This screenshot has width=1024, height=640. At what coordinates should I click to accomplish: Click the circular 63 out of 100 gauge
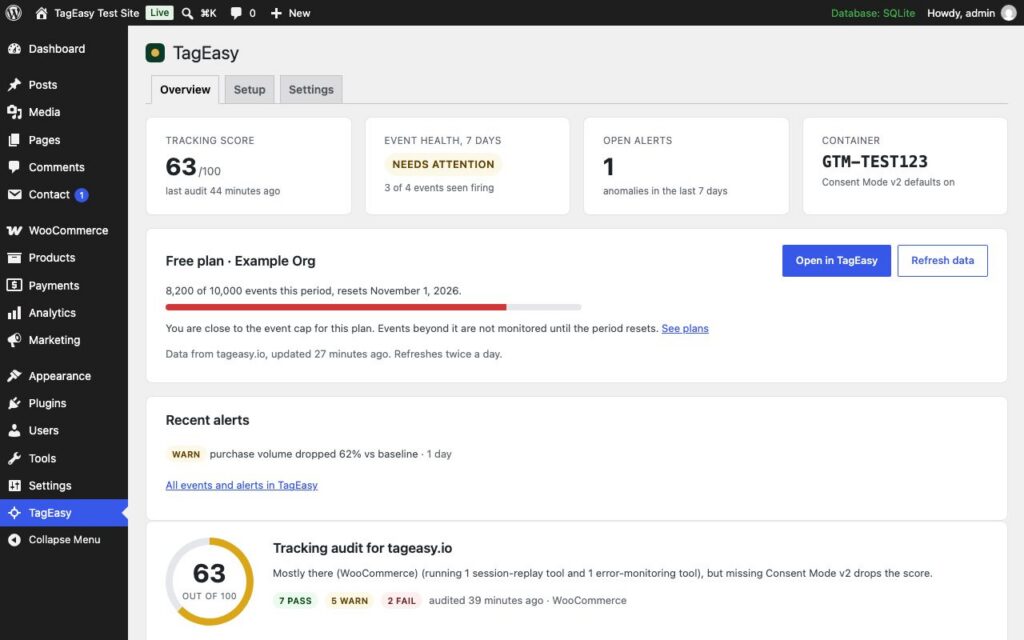[x=209, y=581]
